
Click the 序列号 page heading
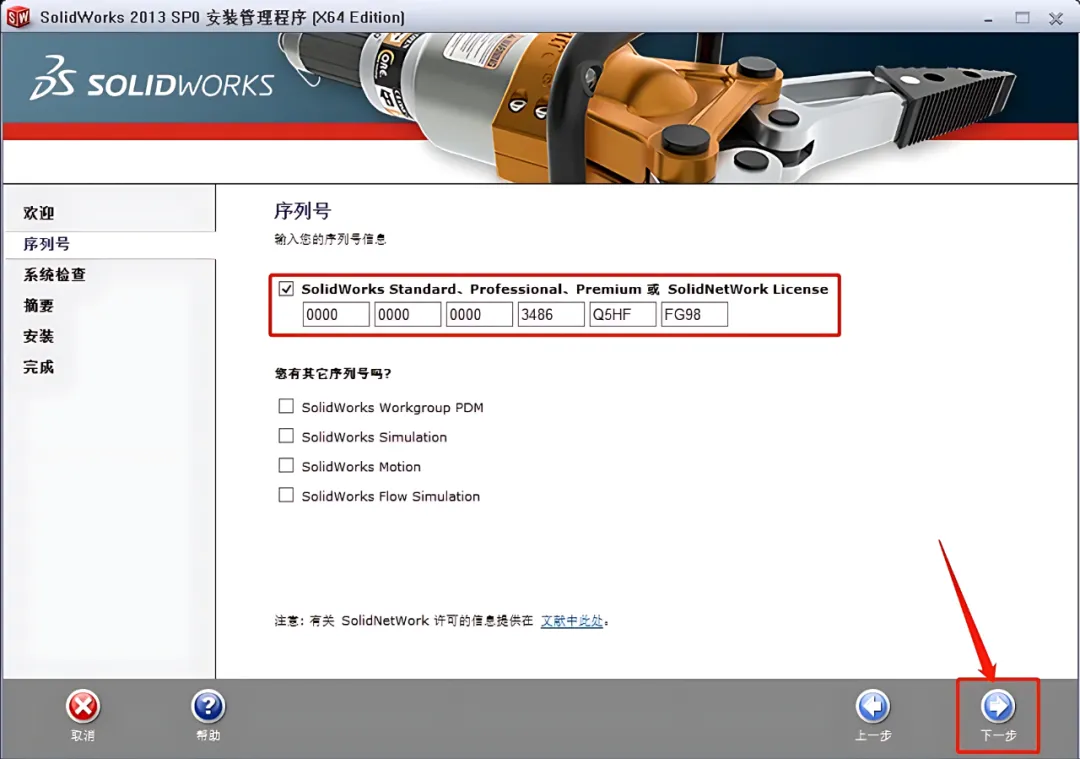(x=302, y=211)
